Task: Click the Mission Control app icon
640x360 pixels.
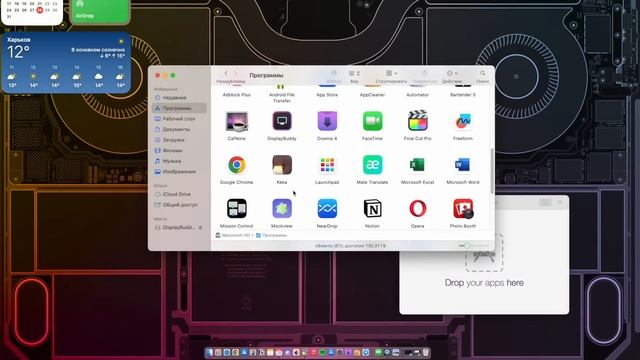Action: (x=237, y=209)
